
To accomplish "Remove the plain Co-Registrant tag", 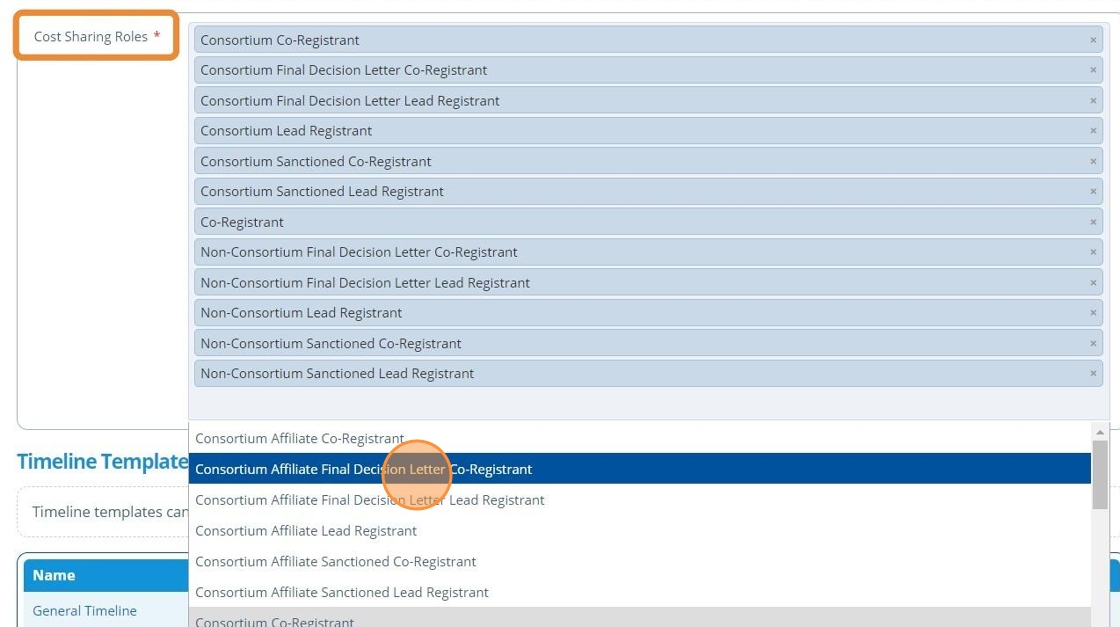I will (x=1093, y=222).
